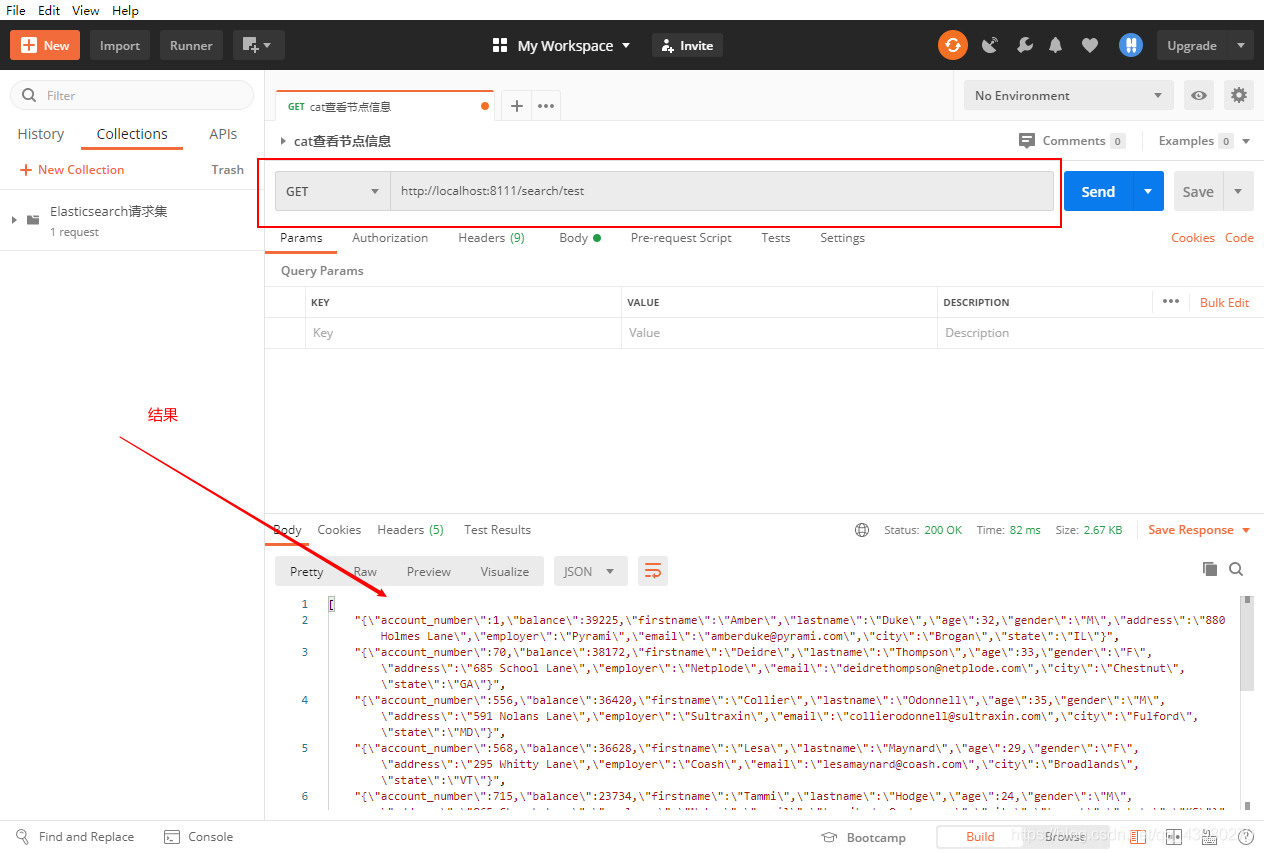Viewport: 1264px width, 853px height.
Task: Click the network globe icon near Status
Action: [862, 530]
